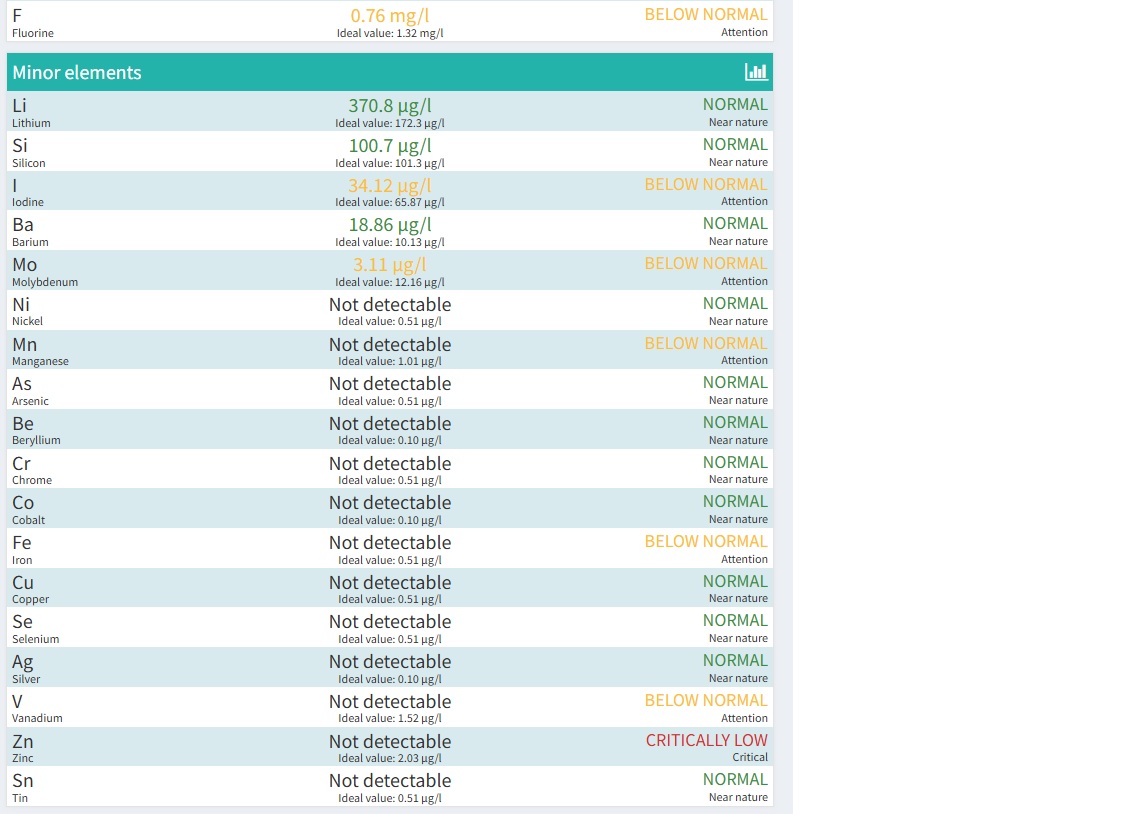
Task: Select the ideal value 1.52 µg/l
Action: [419, 718]
